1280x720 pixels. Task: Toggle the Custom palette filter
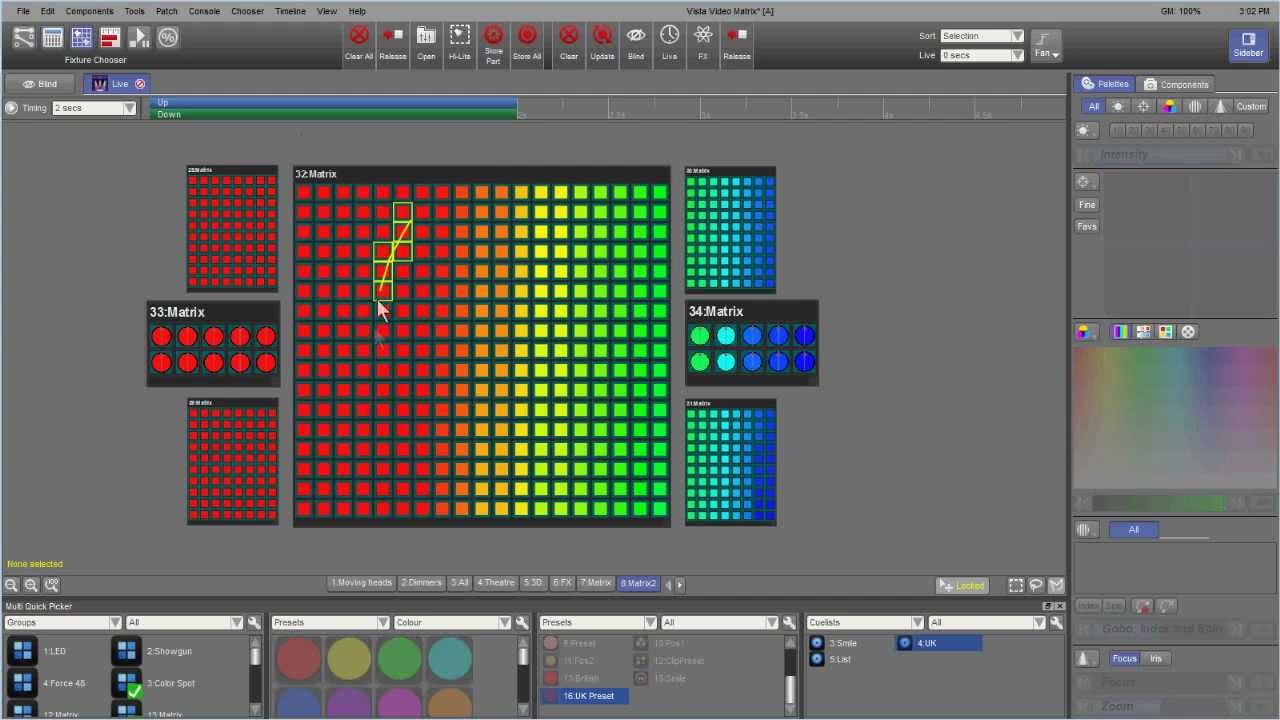(x=1250, y=106)
